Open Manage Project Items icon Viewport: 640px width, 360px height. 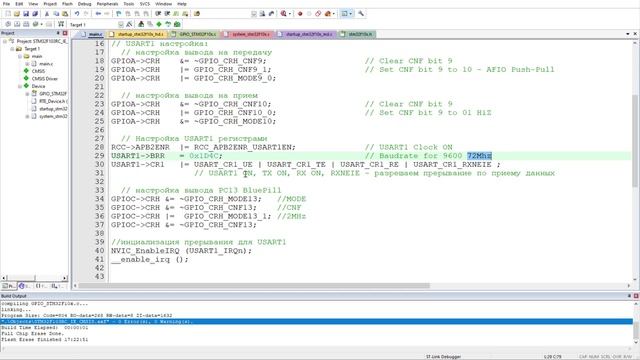click(141, 24)
